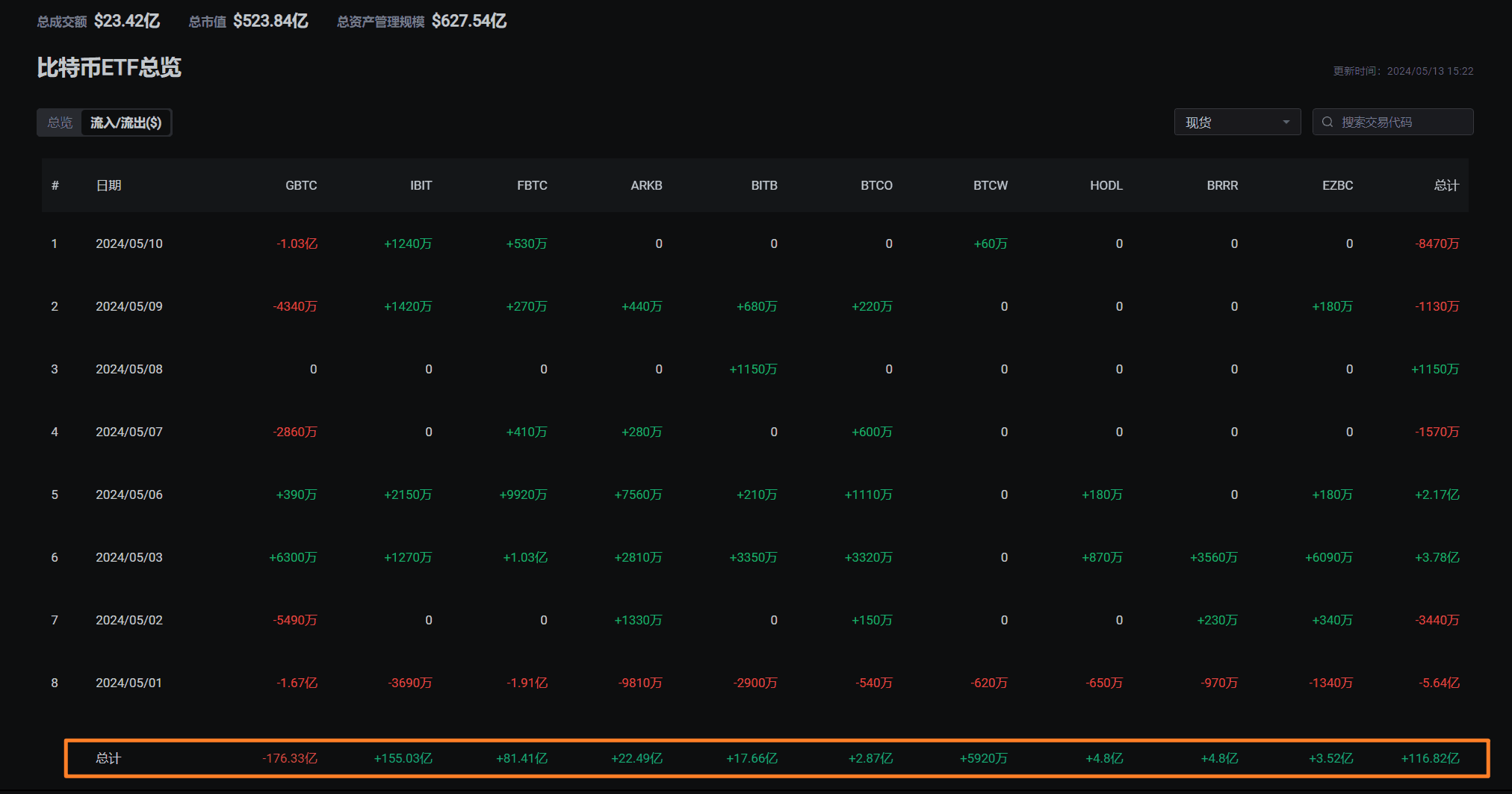Click the IBIT column header
This screenshot has height=794, width=1512.
click(421, 185)
